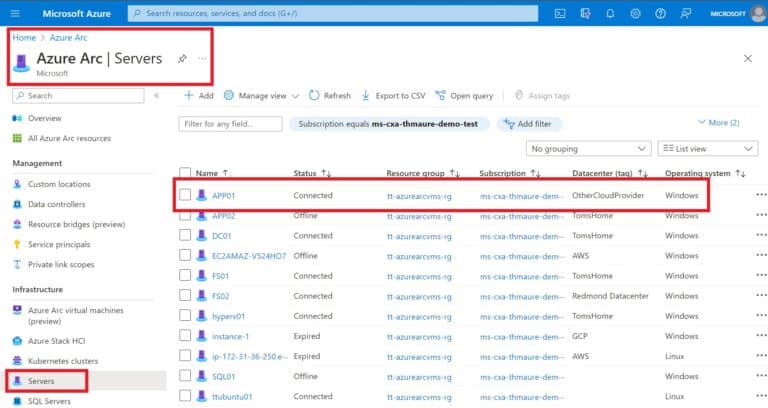Check the APP01 row checkbox
This screenshot has height=408, width=768.
click(x=185, y=195)
